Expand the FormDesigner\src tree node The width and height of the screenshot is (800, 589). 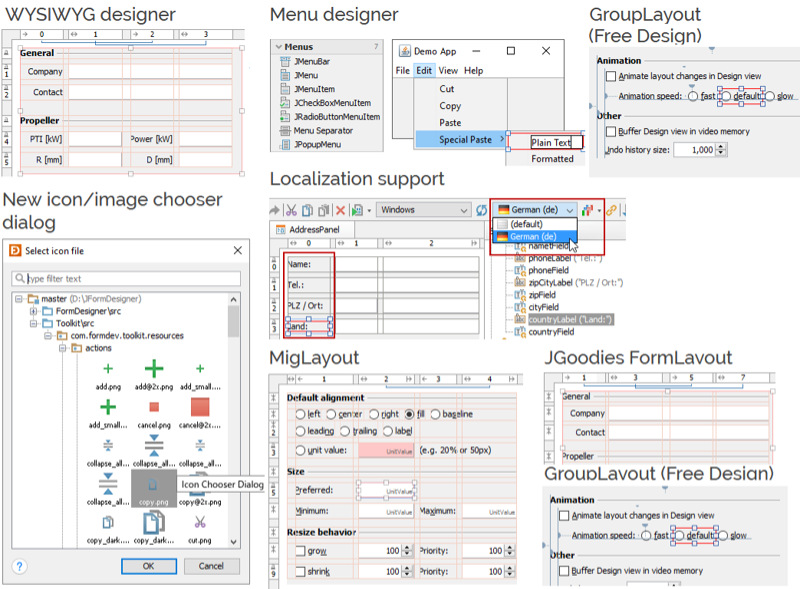coord(33,311)
